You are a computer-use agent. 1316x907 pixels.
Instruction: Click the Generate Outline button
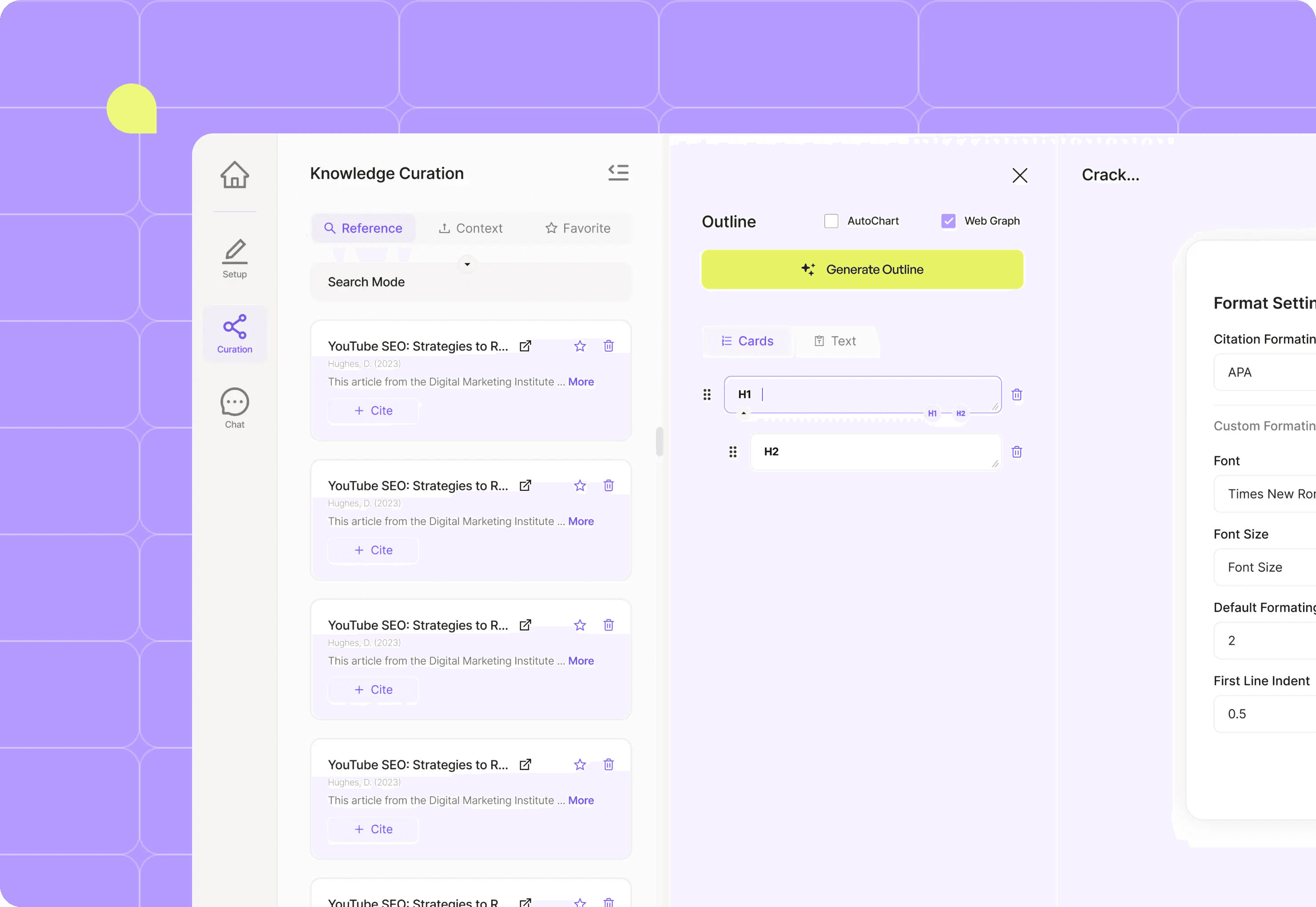862,269
